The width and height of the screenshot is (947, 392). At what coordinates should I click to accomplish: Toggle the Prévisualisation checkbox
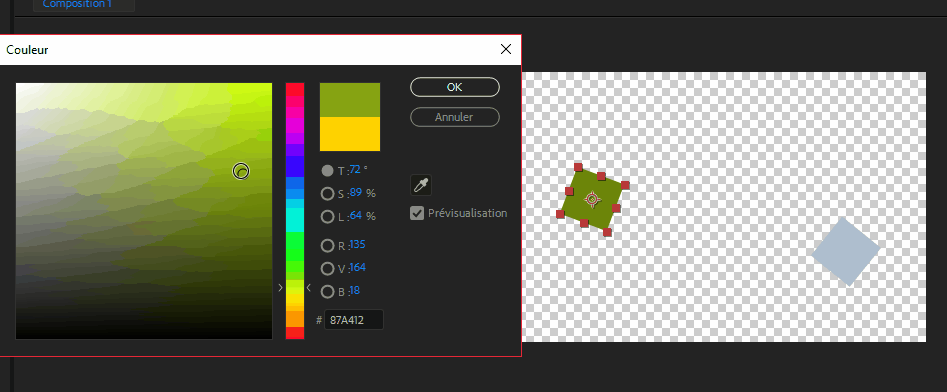[x=417, y=213]
